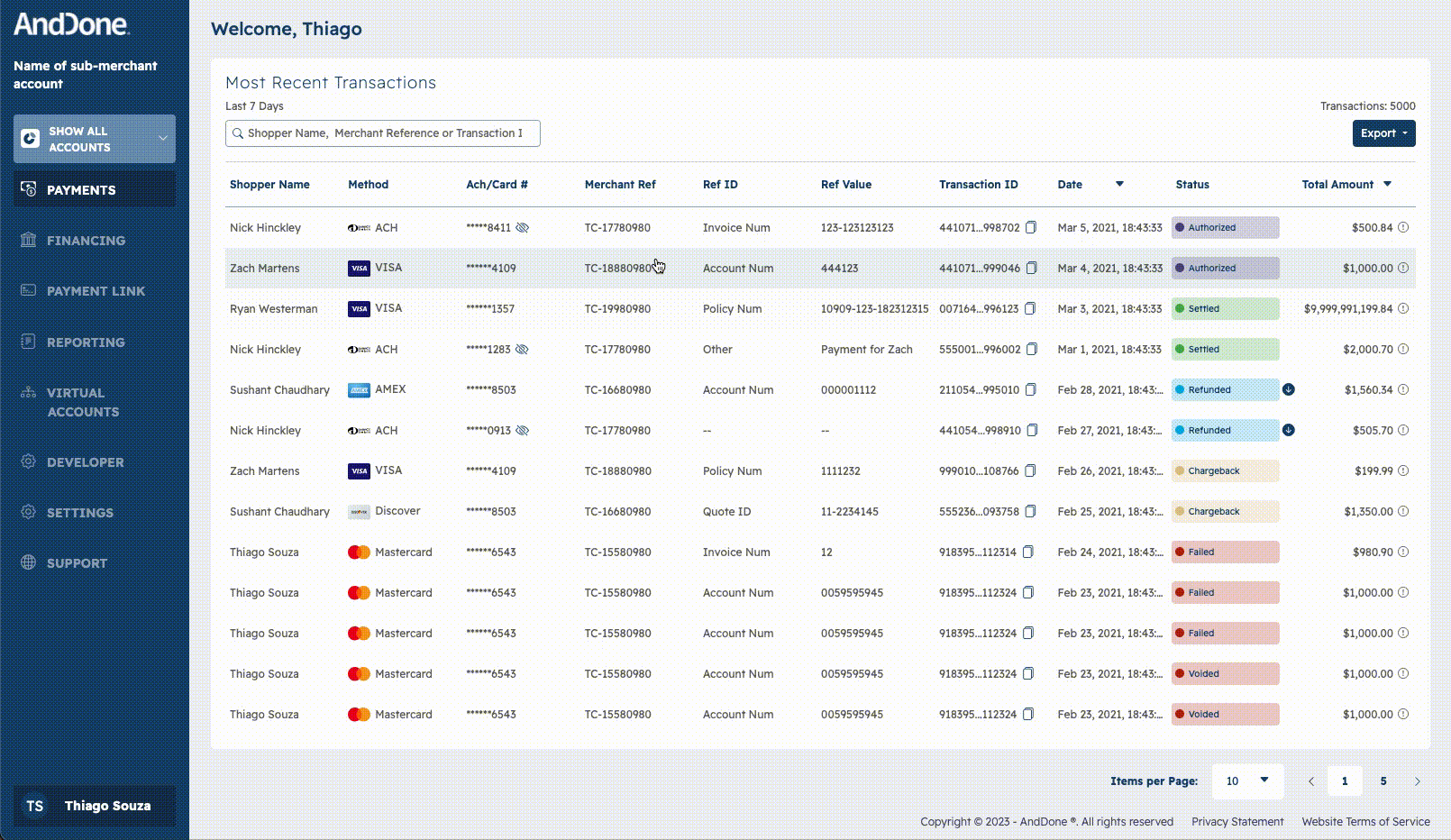Go to page 5 of transactions
1451x840 pixels.
pos(1383,781)
